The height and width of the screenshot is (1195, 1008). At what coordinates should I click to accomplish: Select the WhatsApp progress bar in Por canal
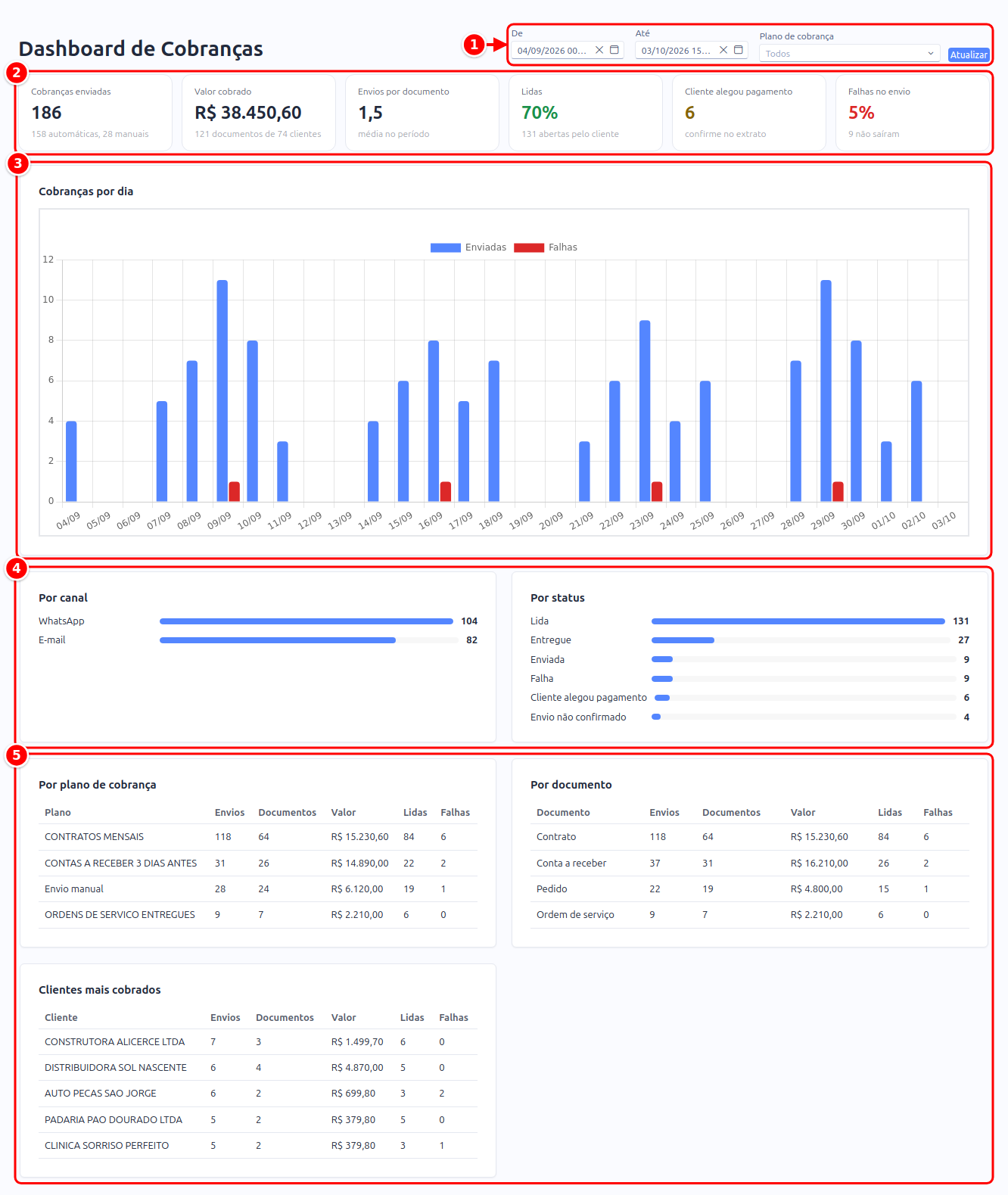[x=306, y=621]
